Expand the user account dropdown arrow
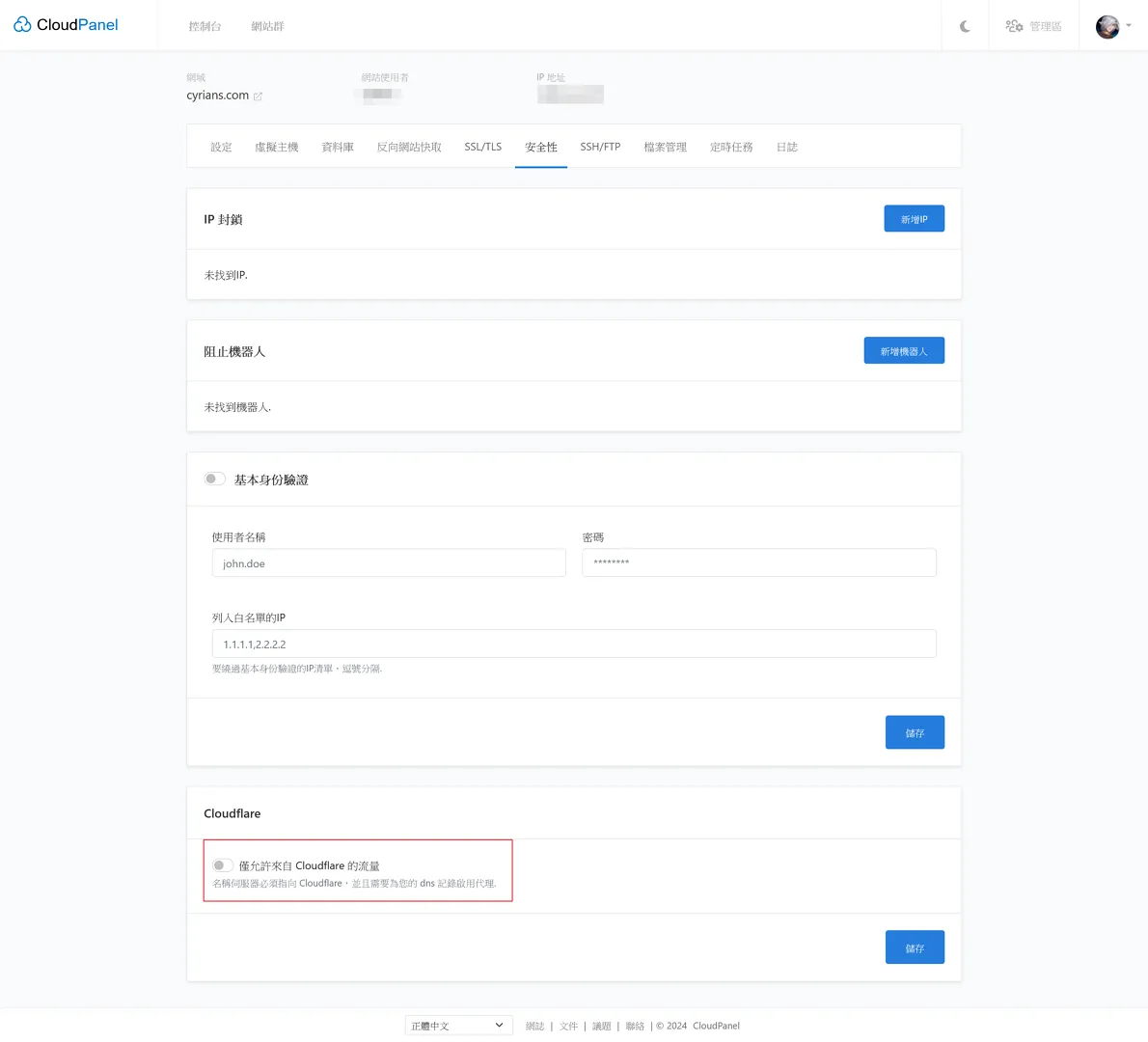The height and width of the screenshot is (1042, 1148). pyautogui.click(x=1129, y=26)
